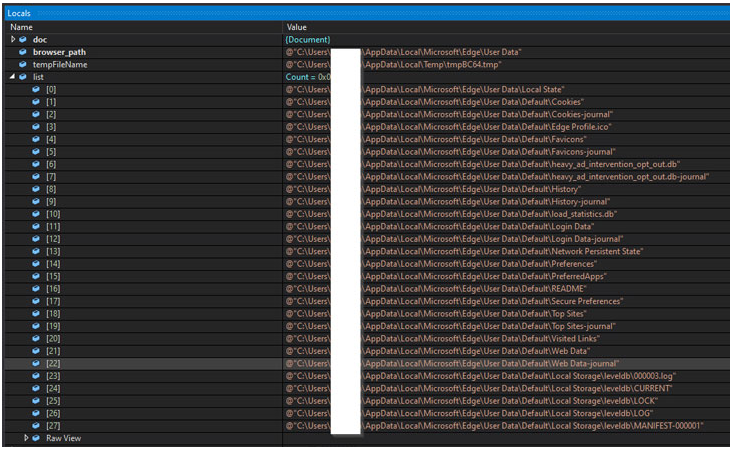Click the icon for item [0]
Screen dimensions: 734x452
[36, 89]
